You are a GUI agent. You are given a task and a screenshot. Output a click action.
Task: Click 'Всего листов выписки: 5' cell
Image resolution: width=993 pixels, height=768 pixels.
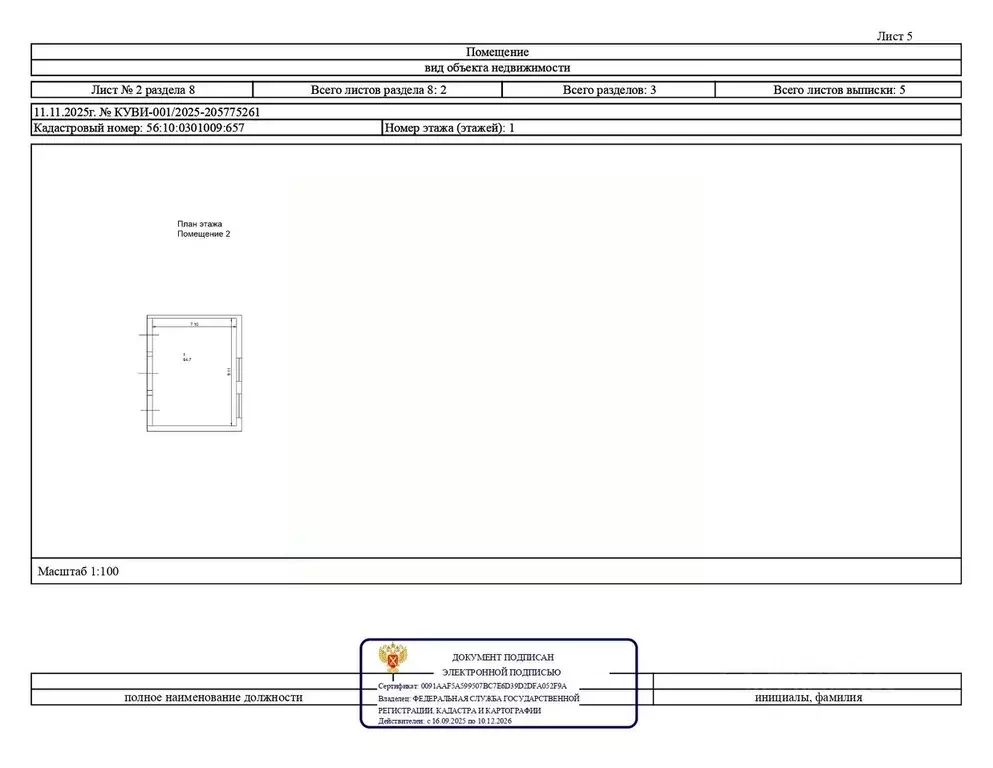(x=838, y=90)
